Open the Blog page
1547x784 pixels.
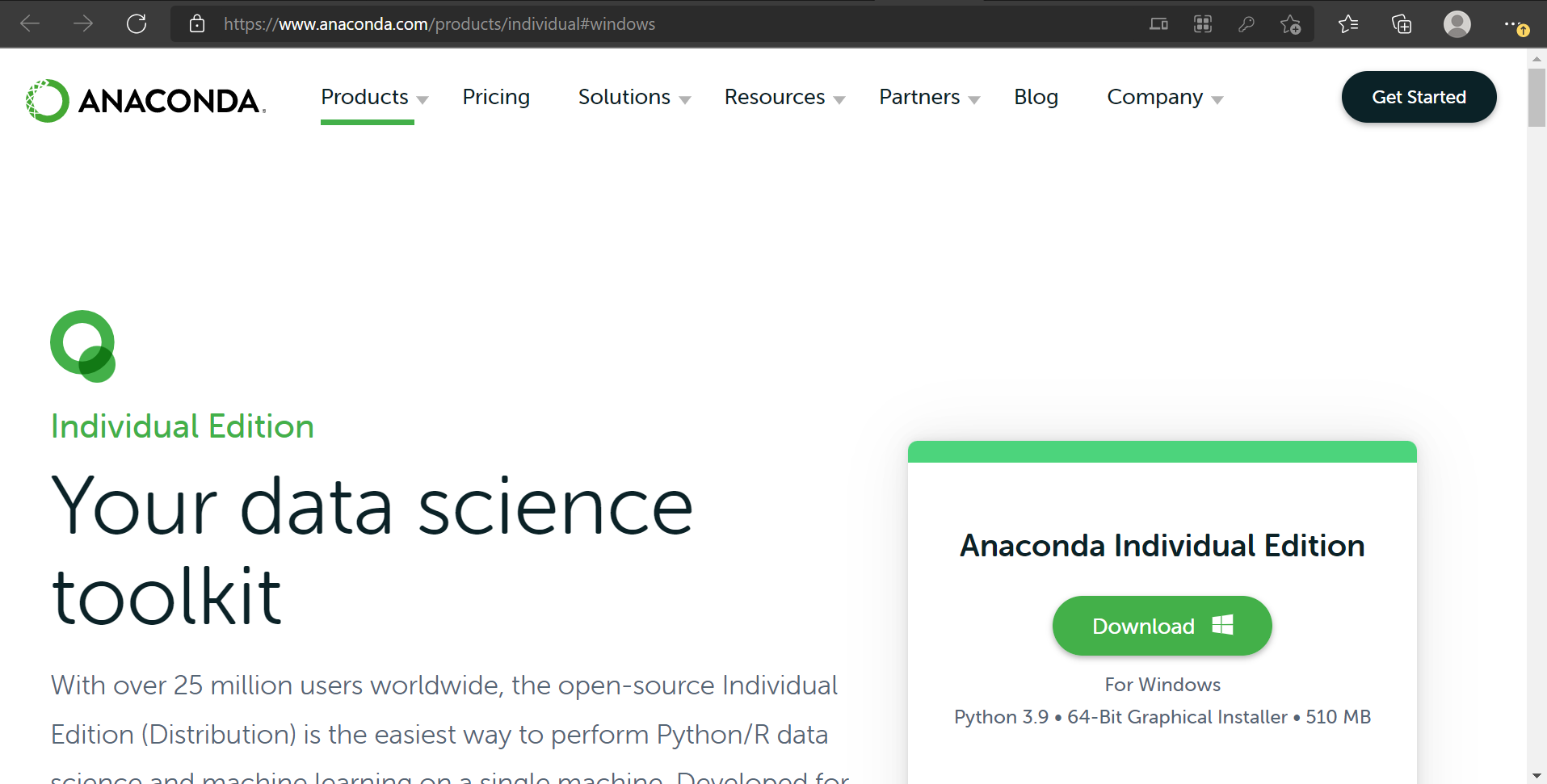tap(1036, 98)
